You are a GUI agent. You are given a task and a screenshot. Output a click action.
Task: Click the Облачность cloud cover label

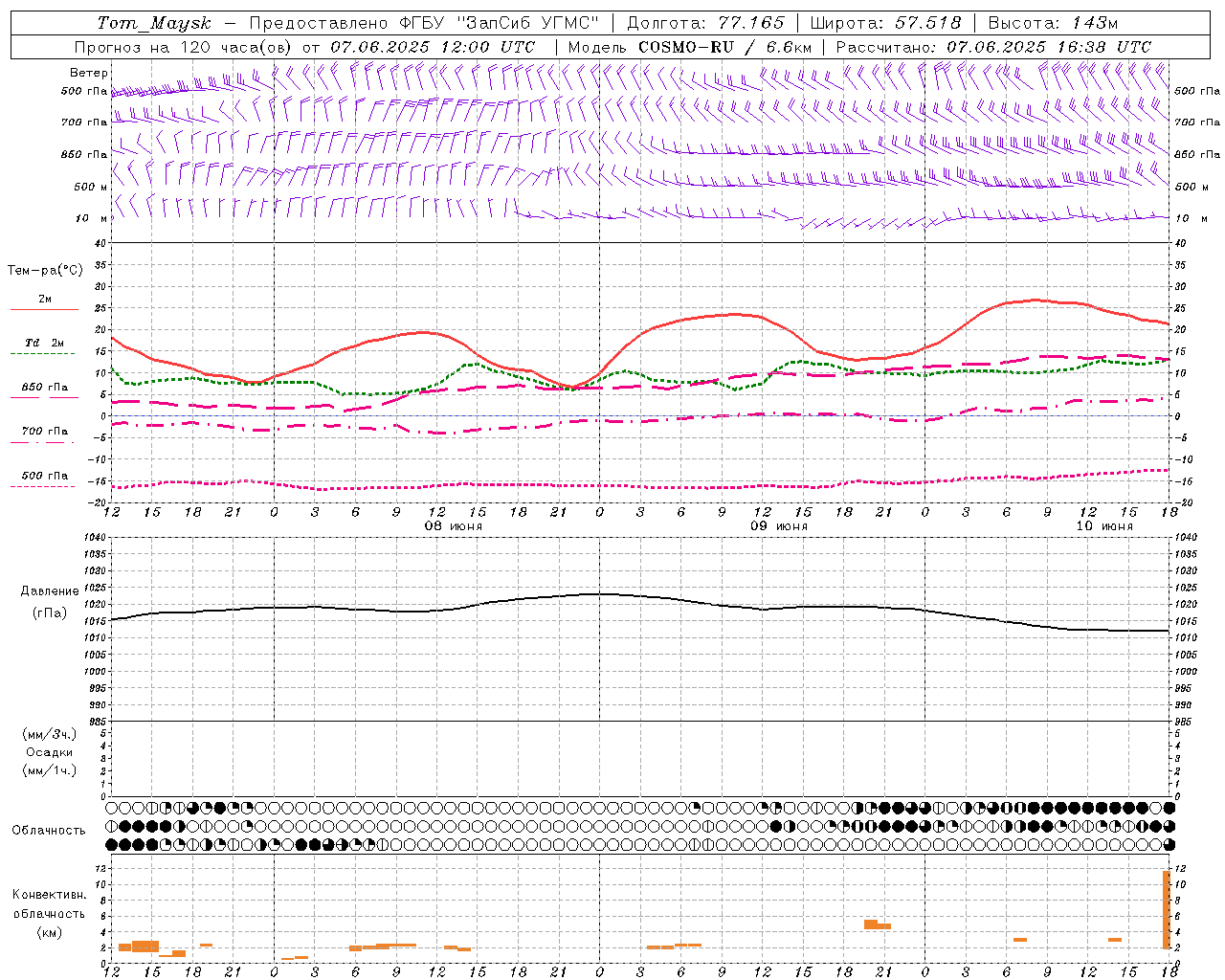pyautogui.click(x=49, y=831)
